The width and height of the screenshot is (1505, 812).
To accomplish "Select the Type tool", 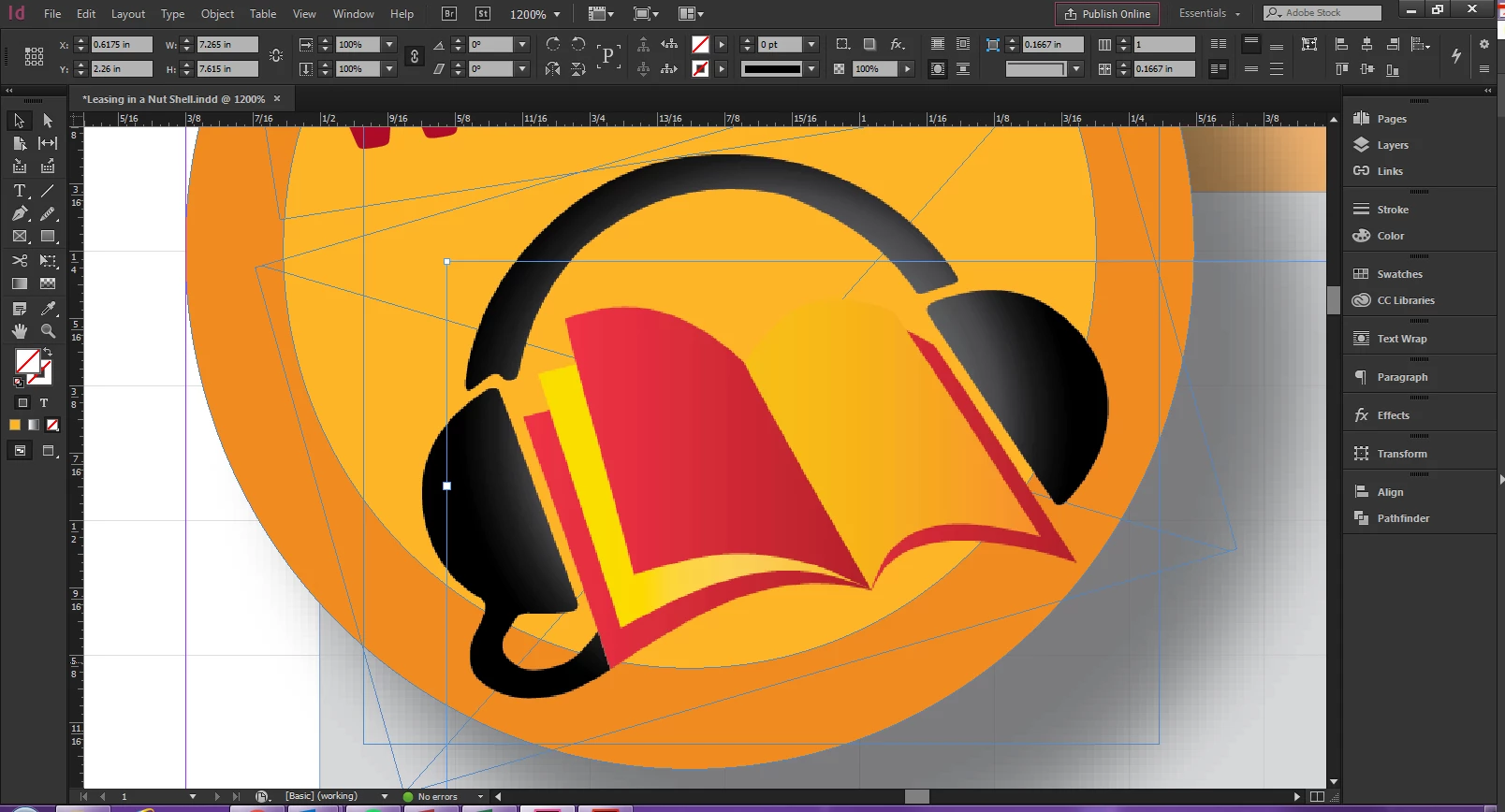I will 19,191.
